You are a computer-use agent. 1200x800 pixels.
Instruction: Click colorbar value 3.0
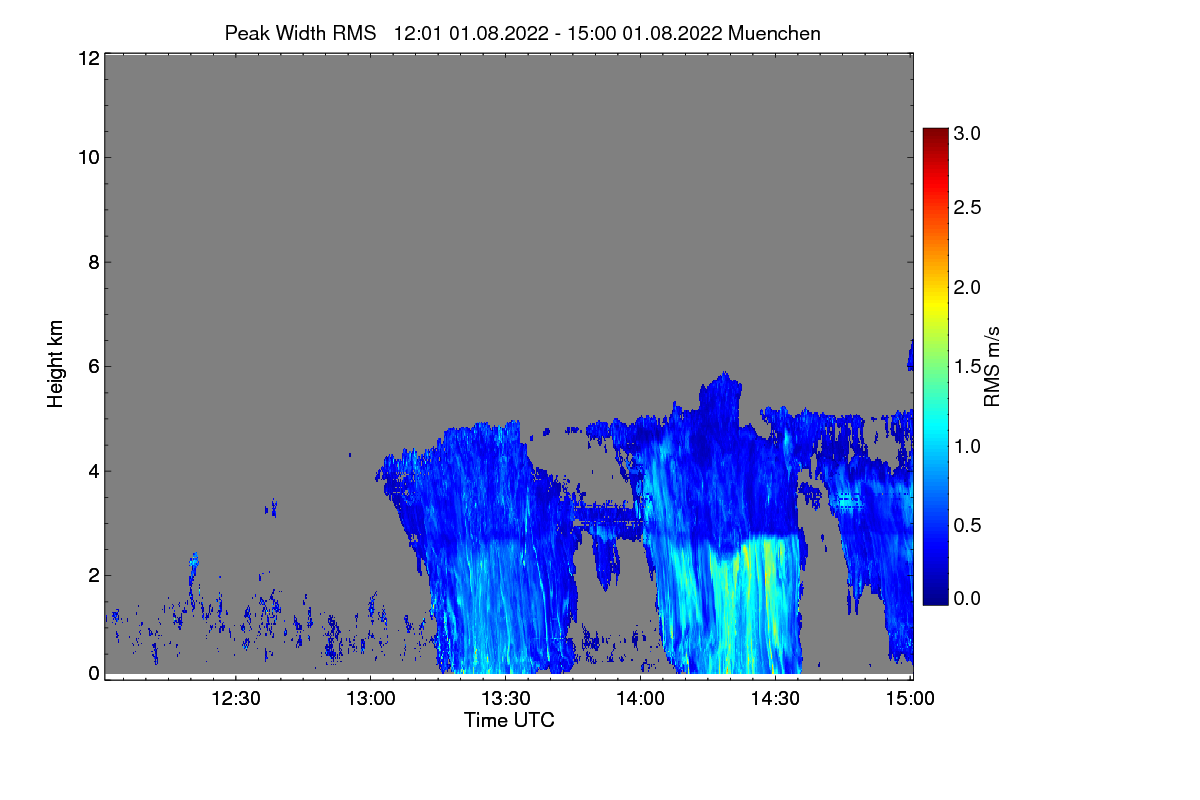tap(967, 133)
